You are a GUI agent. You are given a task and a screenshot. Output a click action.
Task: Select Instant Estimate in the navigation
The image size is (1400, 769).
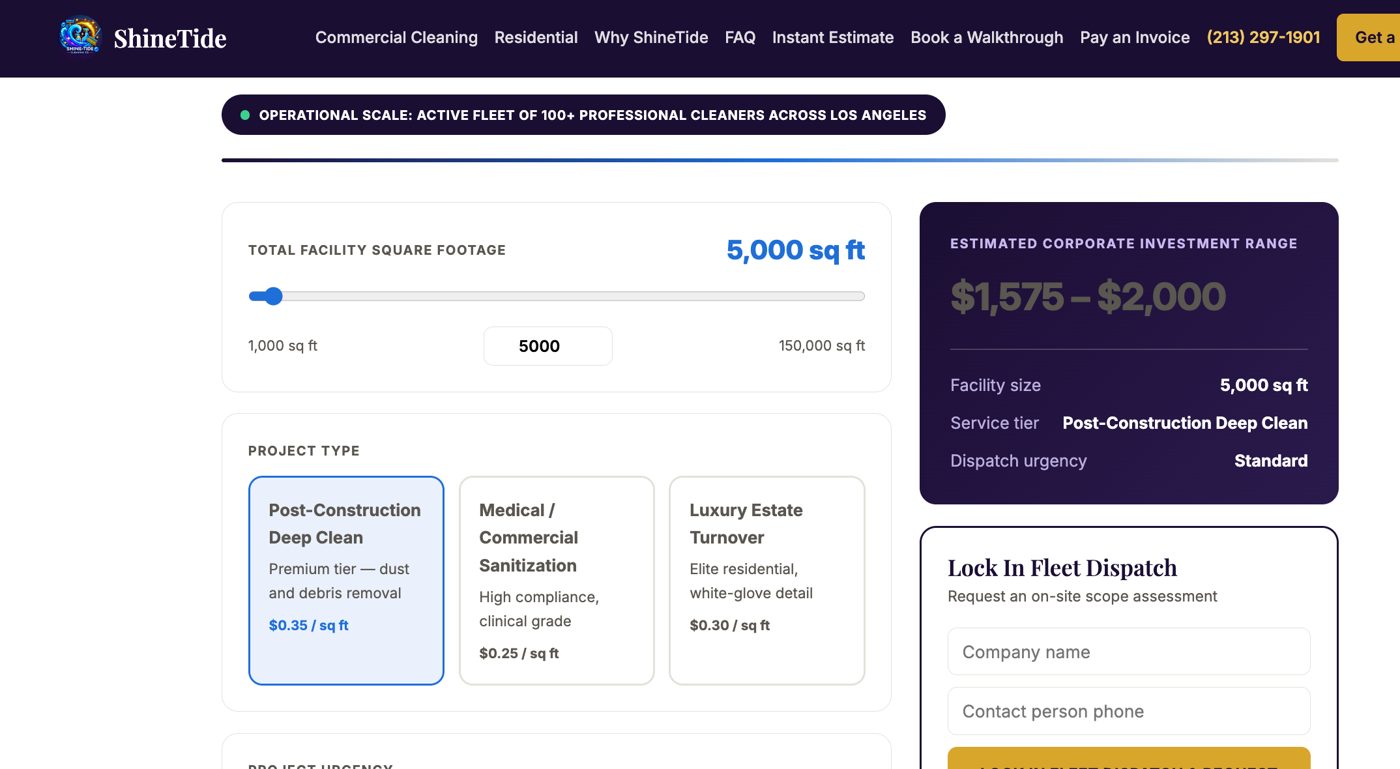[833, 37]
